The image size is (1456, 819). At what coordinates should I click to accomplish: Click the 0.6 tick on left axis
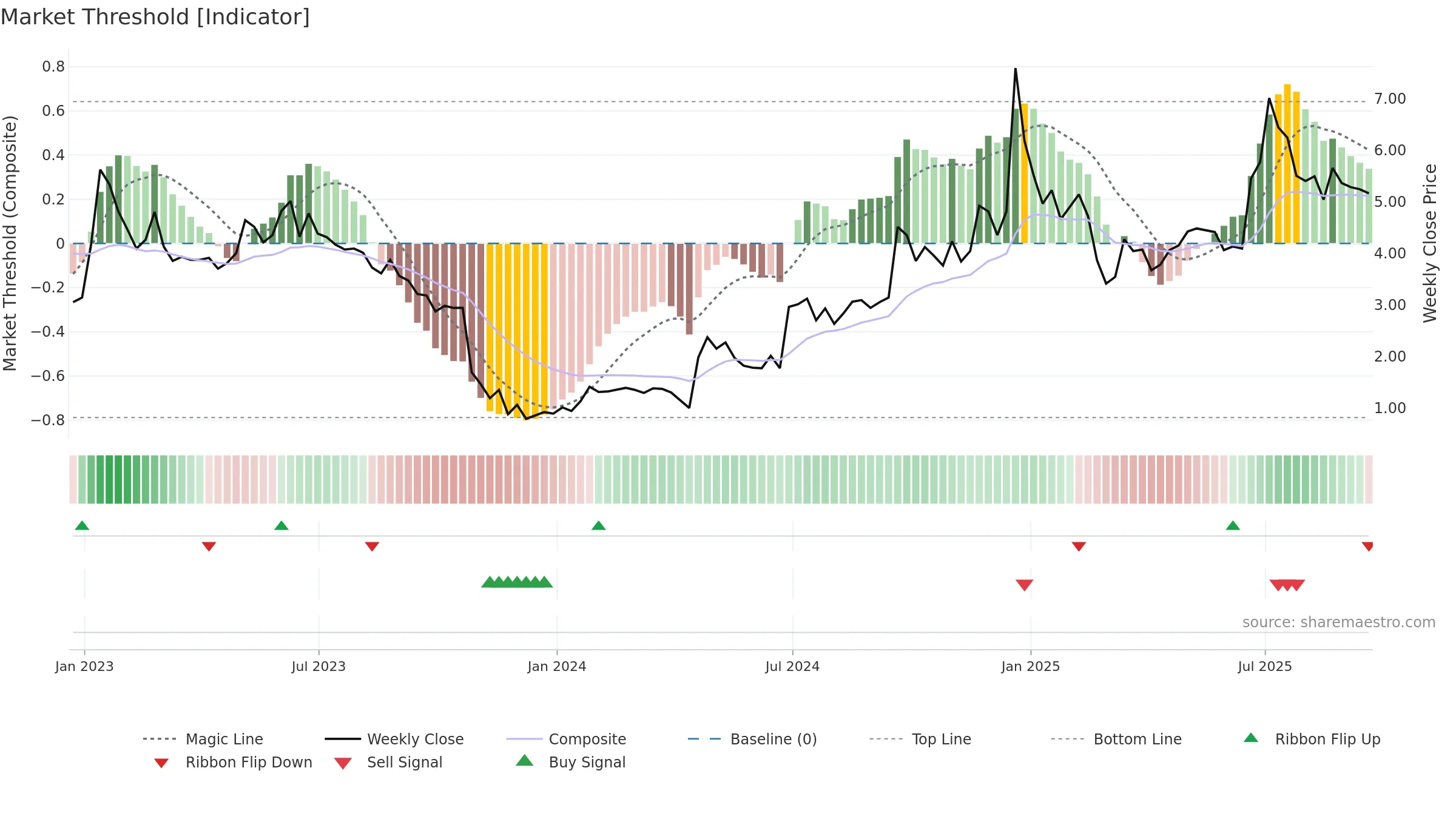[x=53, y=111]
